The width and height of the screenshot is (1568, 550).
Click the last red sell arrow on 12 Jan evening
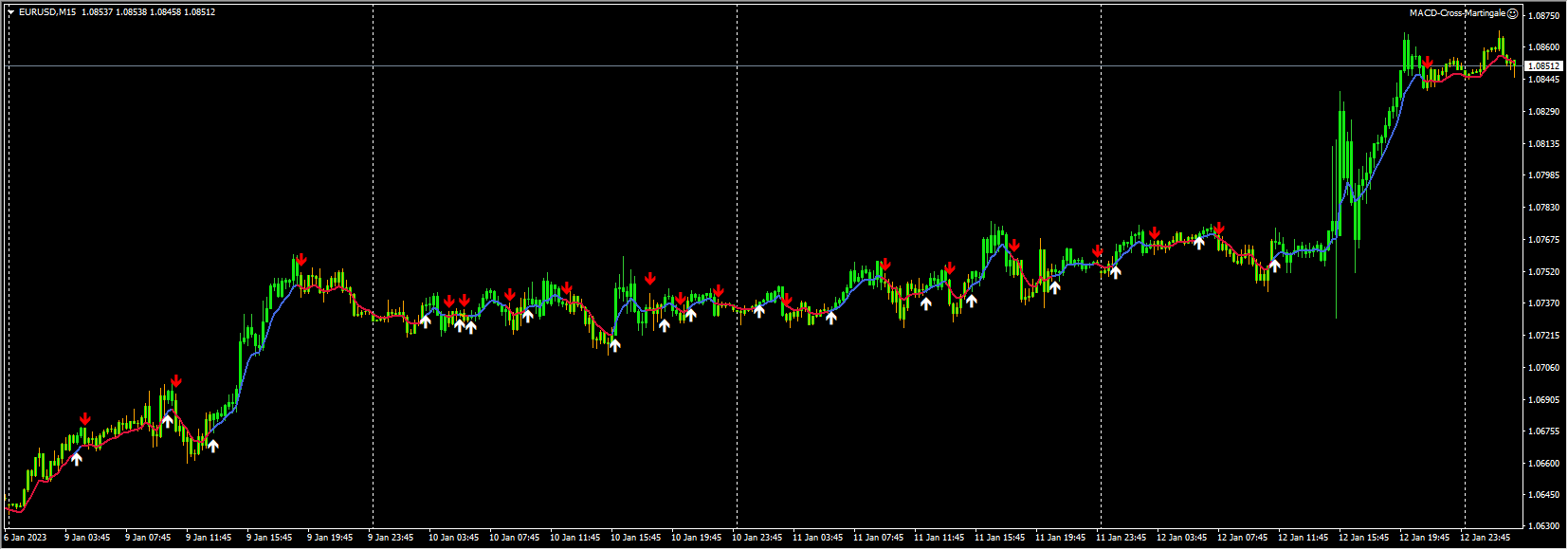1427,63
